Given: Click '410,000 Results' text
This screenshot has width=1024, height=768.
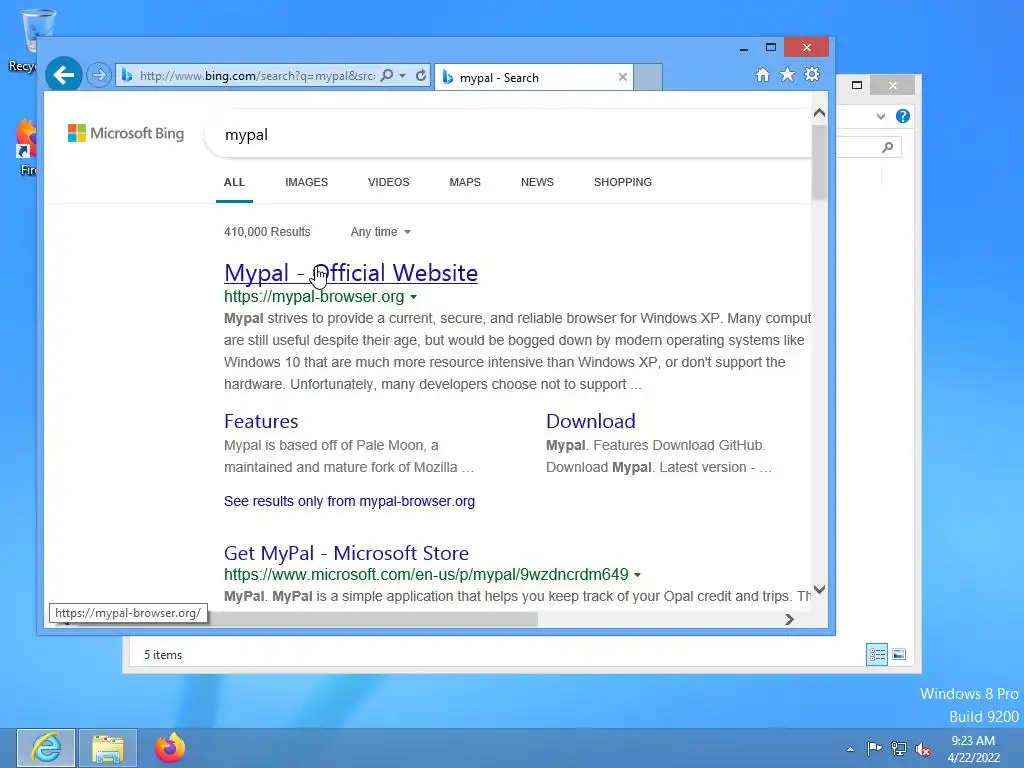Looking at the screenshot, I should point(267,232).
